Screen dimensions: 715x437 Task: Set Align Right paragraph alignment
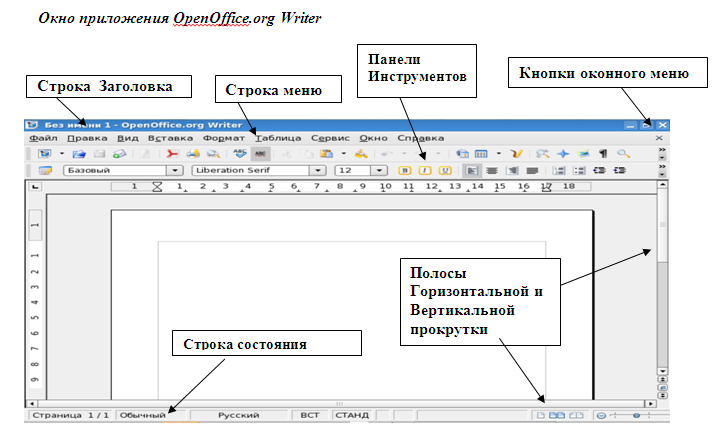point(512,171)
